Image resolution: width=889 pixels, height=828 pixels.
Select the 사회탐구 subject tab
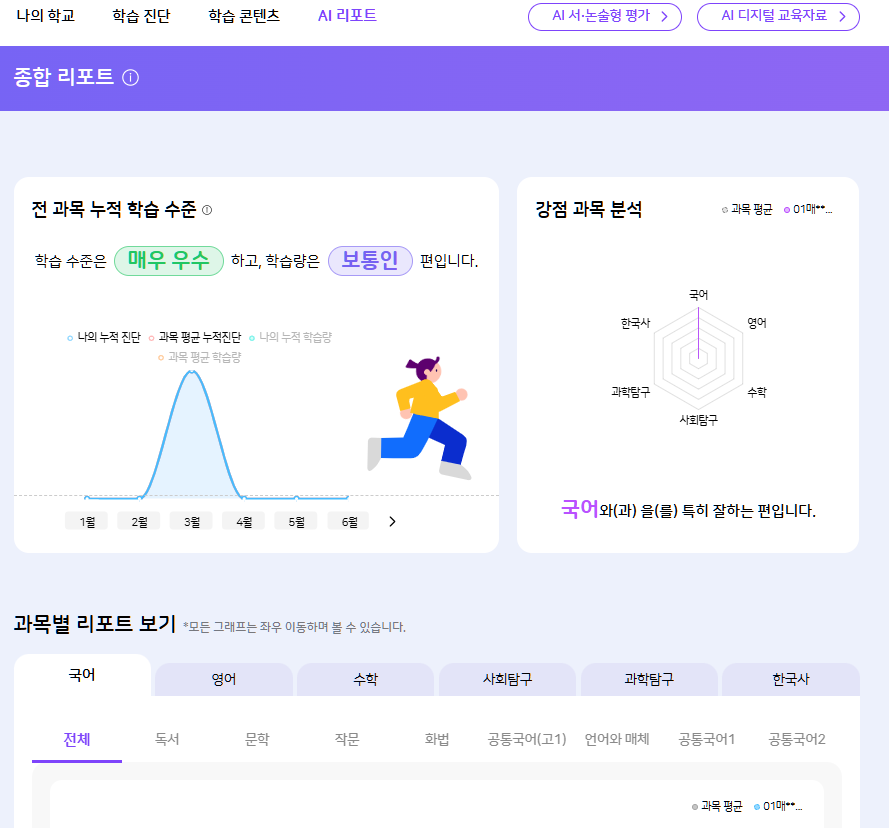click(x=507, y=679)
